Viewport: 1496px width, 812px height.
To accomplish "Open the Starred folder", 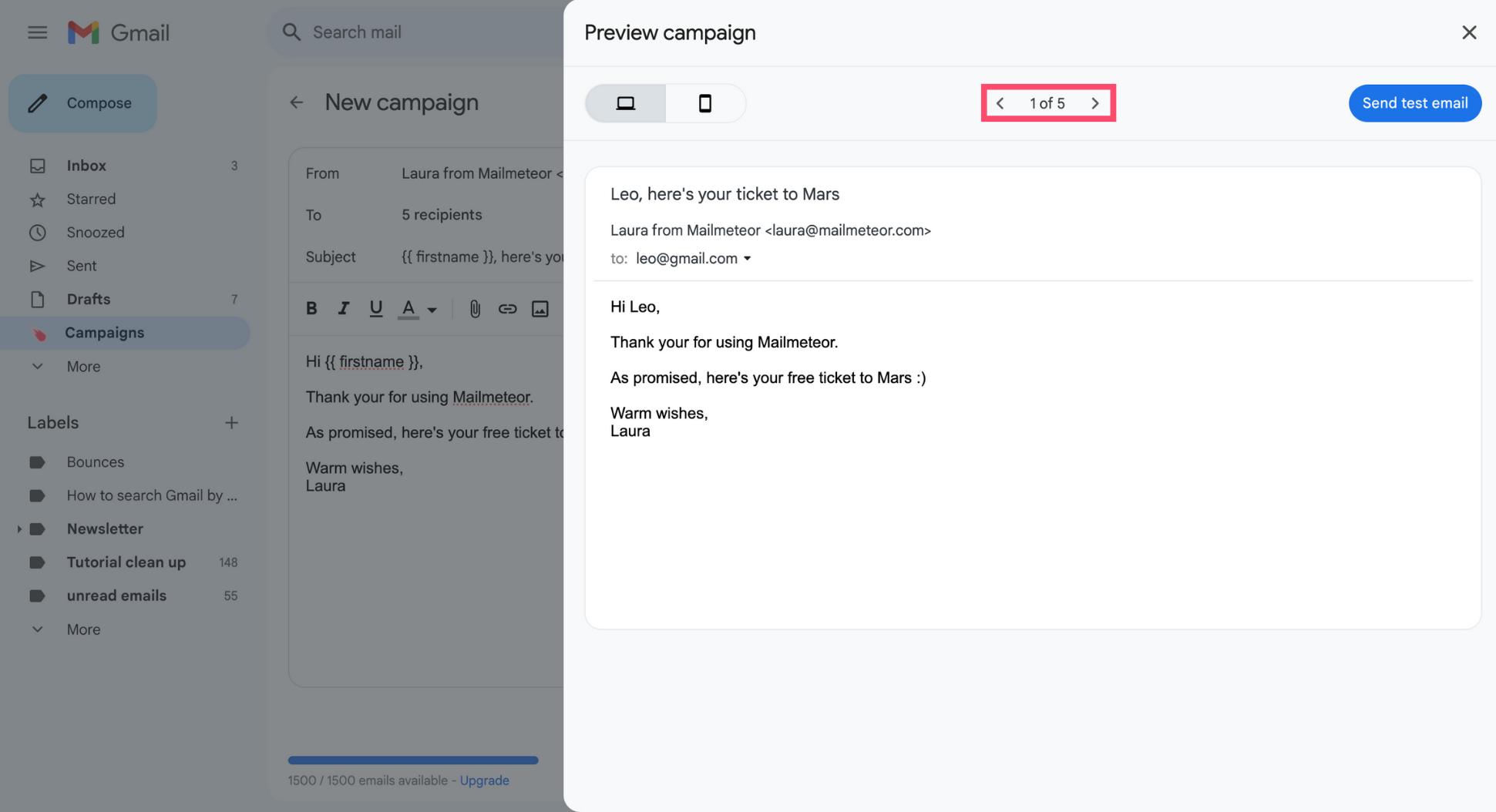I will (125, 199).
